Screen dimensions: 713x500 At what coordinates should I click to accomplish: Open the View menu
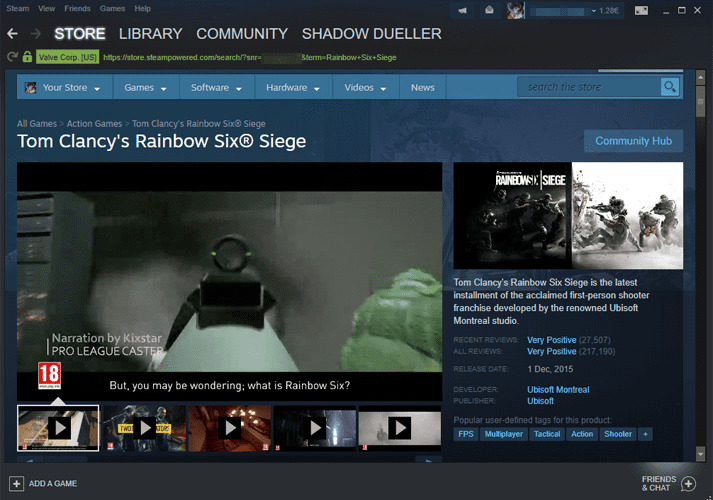click(46, 9)
